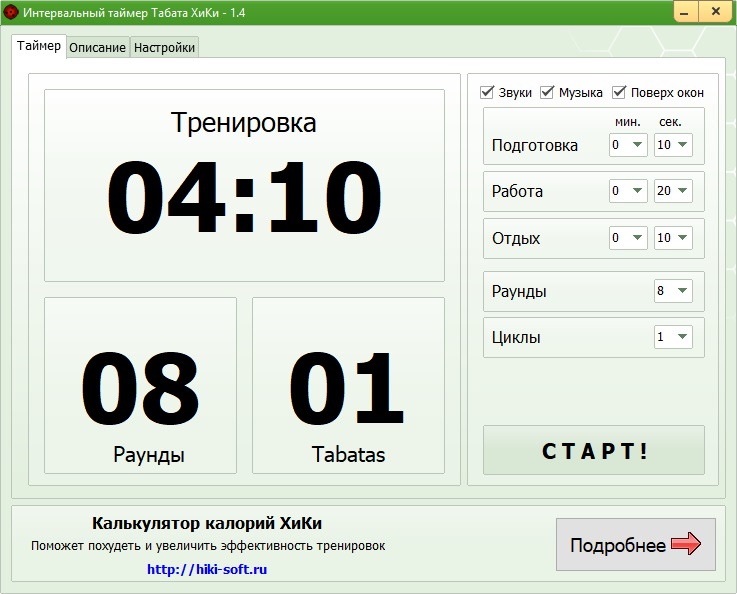Select the Таймер tab
Viewport: 737px width, 594px height.
click(39, 46)
